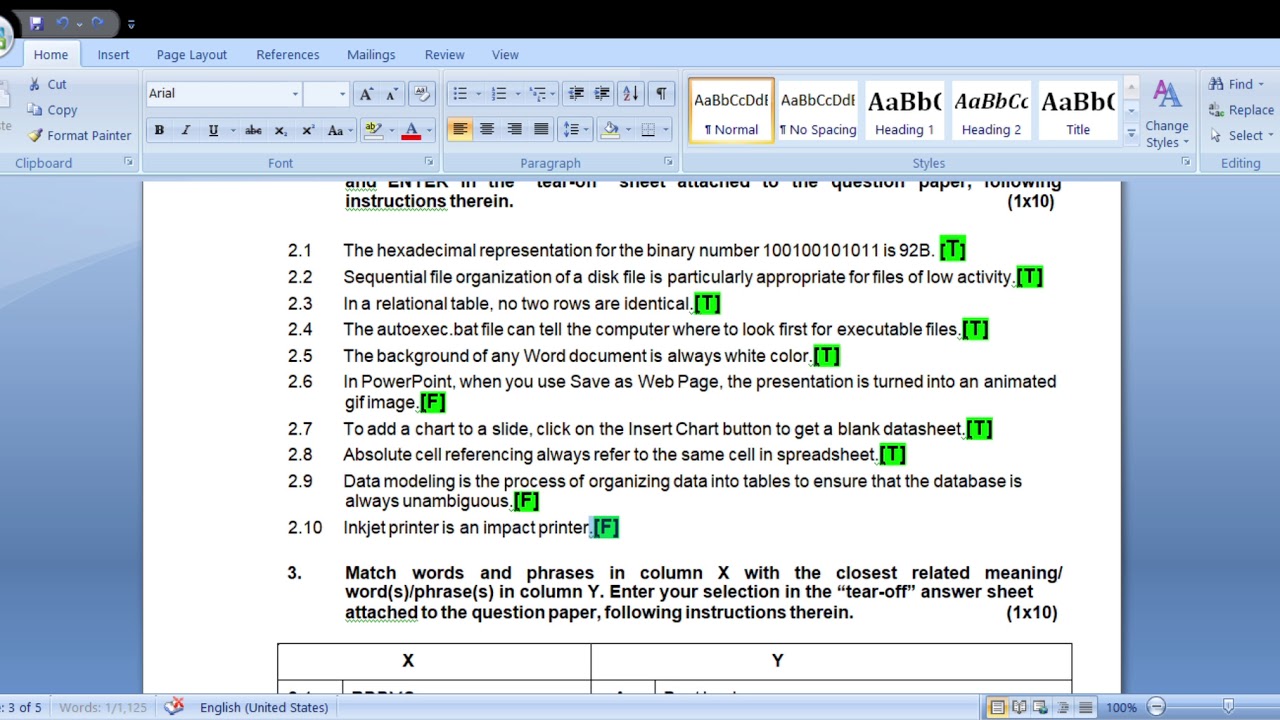Image resolution: width=1280 pixels, height=720 pixels.
Task: Grow the font size with Grow Font
Action: coord(366,93)
